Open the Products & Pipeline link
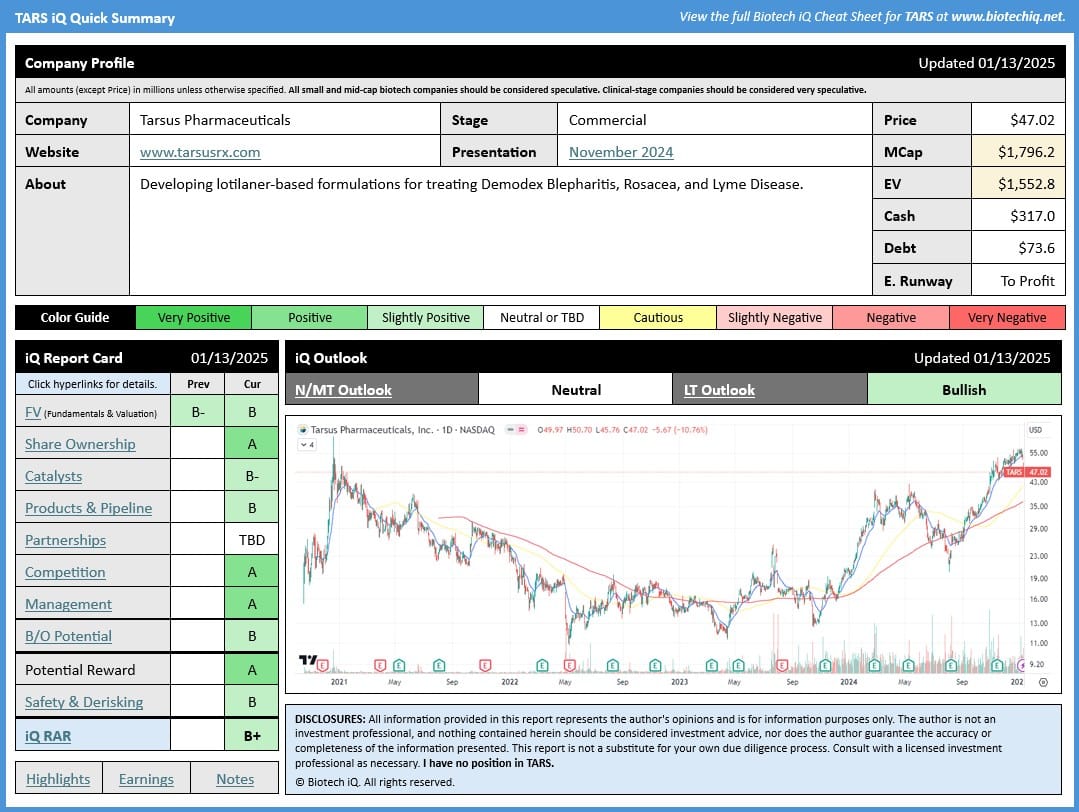 (88, 508)
